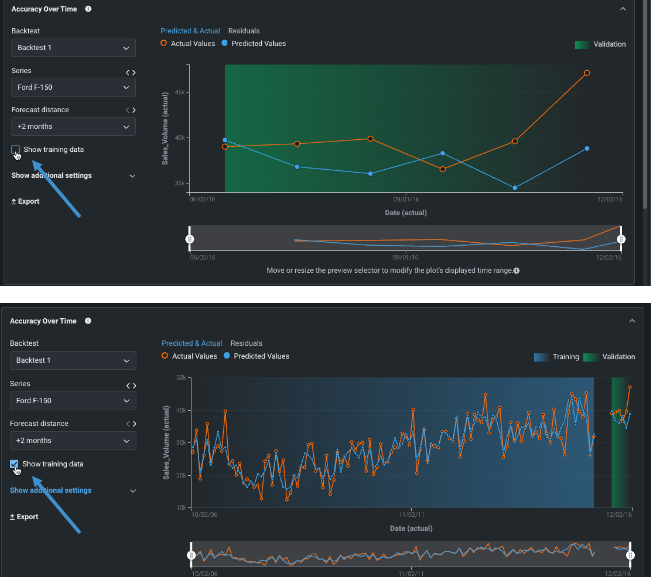Click the info icon beside Accuracy Over Time in lower panel
Screen dimensions: 651x577
coord(89,321)
